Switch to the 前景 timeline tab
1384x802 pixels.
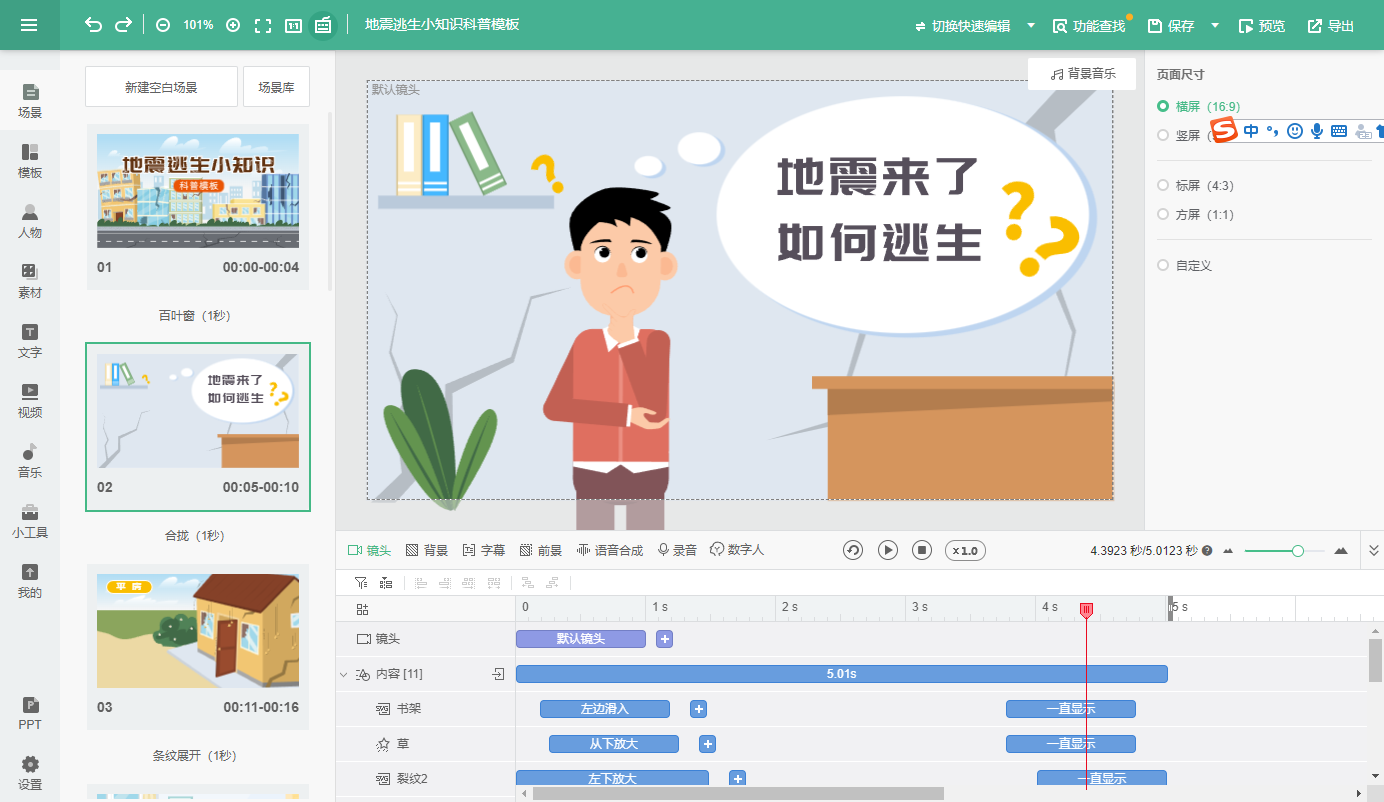pos(541,550)
